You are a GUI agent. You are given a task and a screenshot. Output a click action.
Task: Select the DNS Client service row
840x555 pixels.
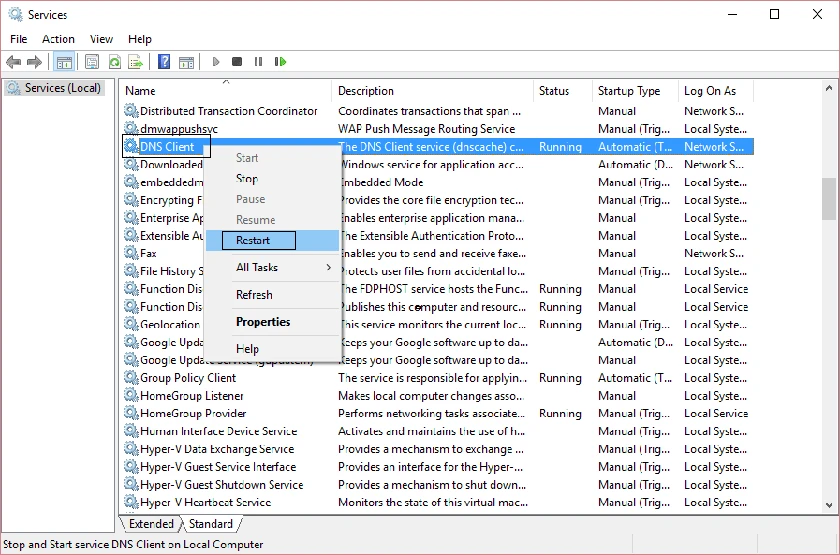pos(438,146)
